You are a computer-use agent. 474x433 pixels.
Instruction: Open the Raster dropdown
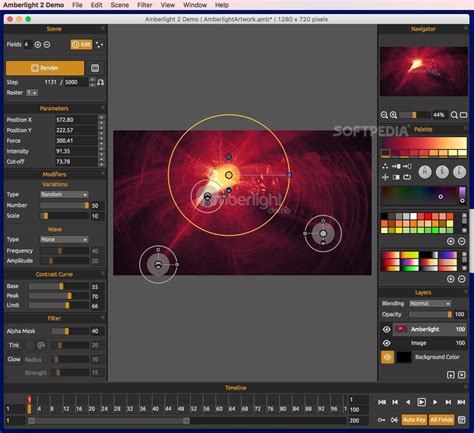(x=32, y=93)
